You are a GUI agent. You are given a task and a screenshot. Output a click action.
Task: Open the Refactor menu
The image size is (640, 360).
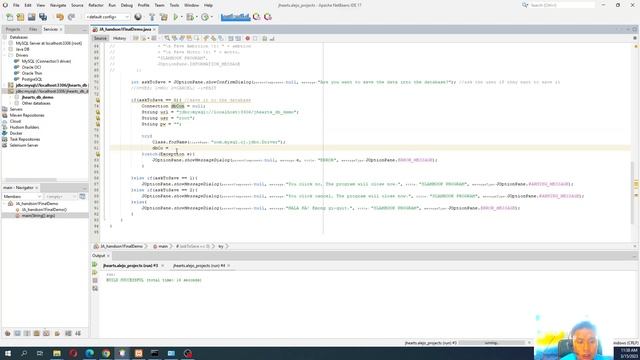coord(96,5)
